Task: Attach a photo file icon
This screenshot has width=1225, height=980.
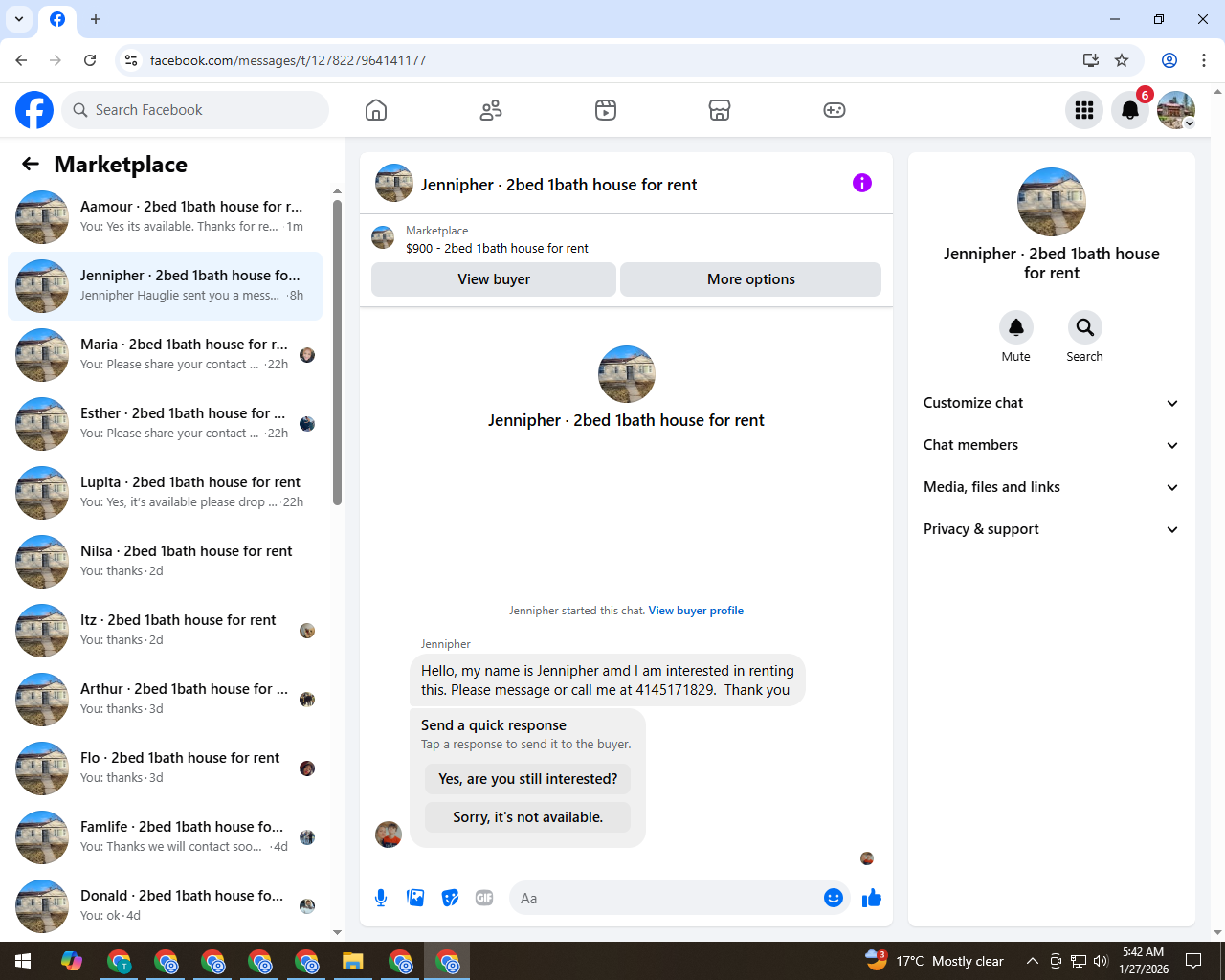Action: click(415, 898)
